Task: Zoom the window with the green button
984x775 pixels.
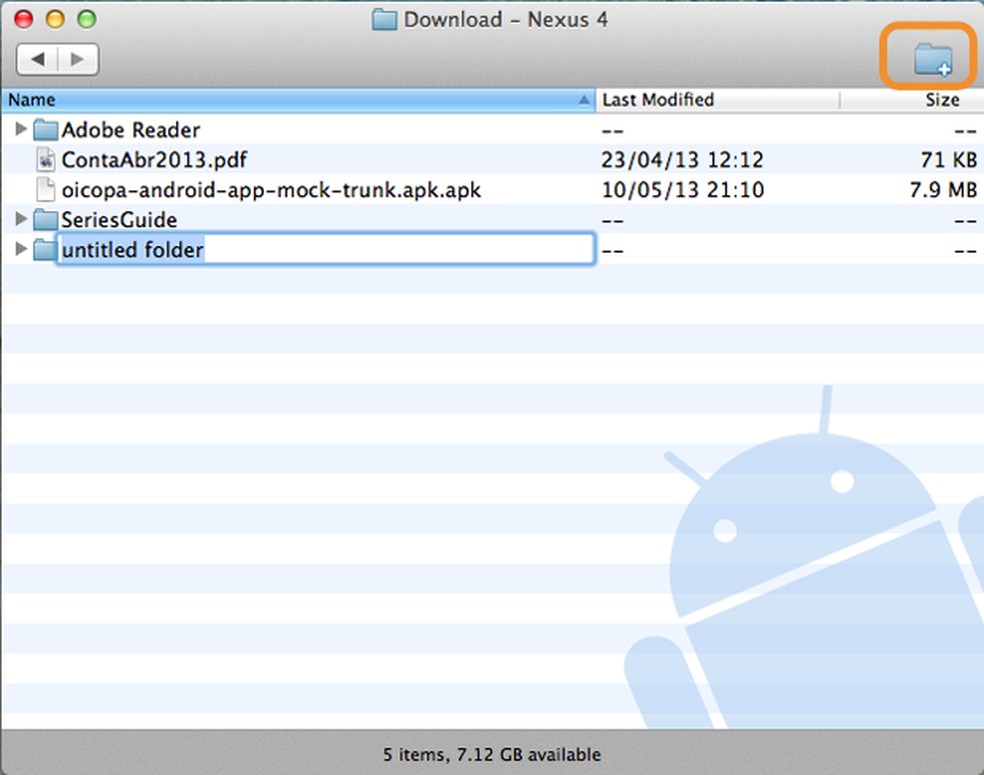Action: [x=87, y=19]
